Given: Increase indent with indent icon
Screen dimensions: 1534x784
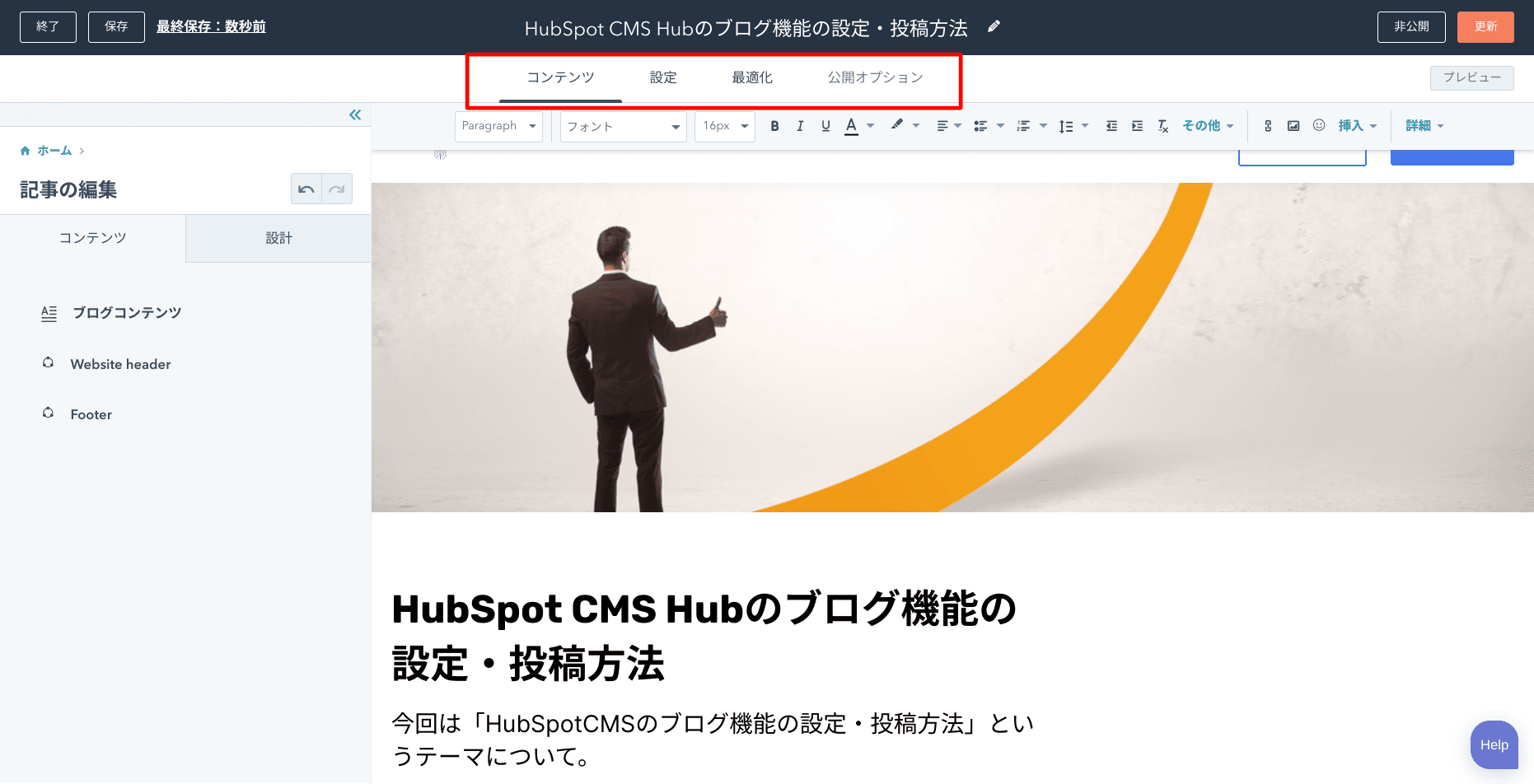Looking at the screenshot, I should pos(1137,126).
